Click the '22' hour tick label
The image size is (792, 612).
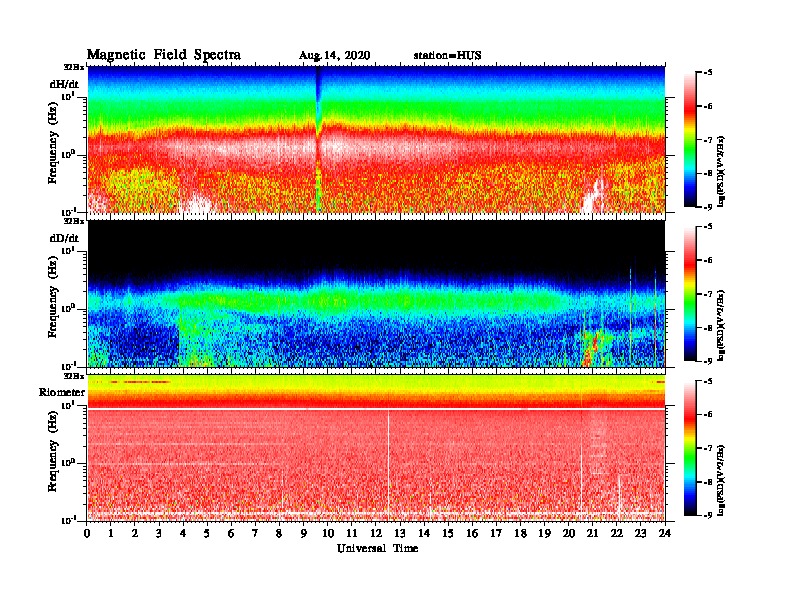point(617,534)
